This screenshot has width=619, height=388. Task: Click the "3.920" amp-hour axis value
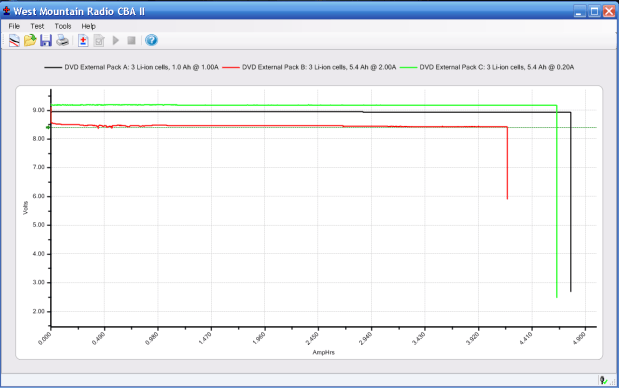pyautogui.click(x=473, y=339)
